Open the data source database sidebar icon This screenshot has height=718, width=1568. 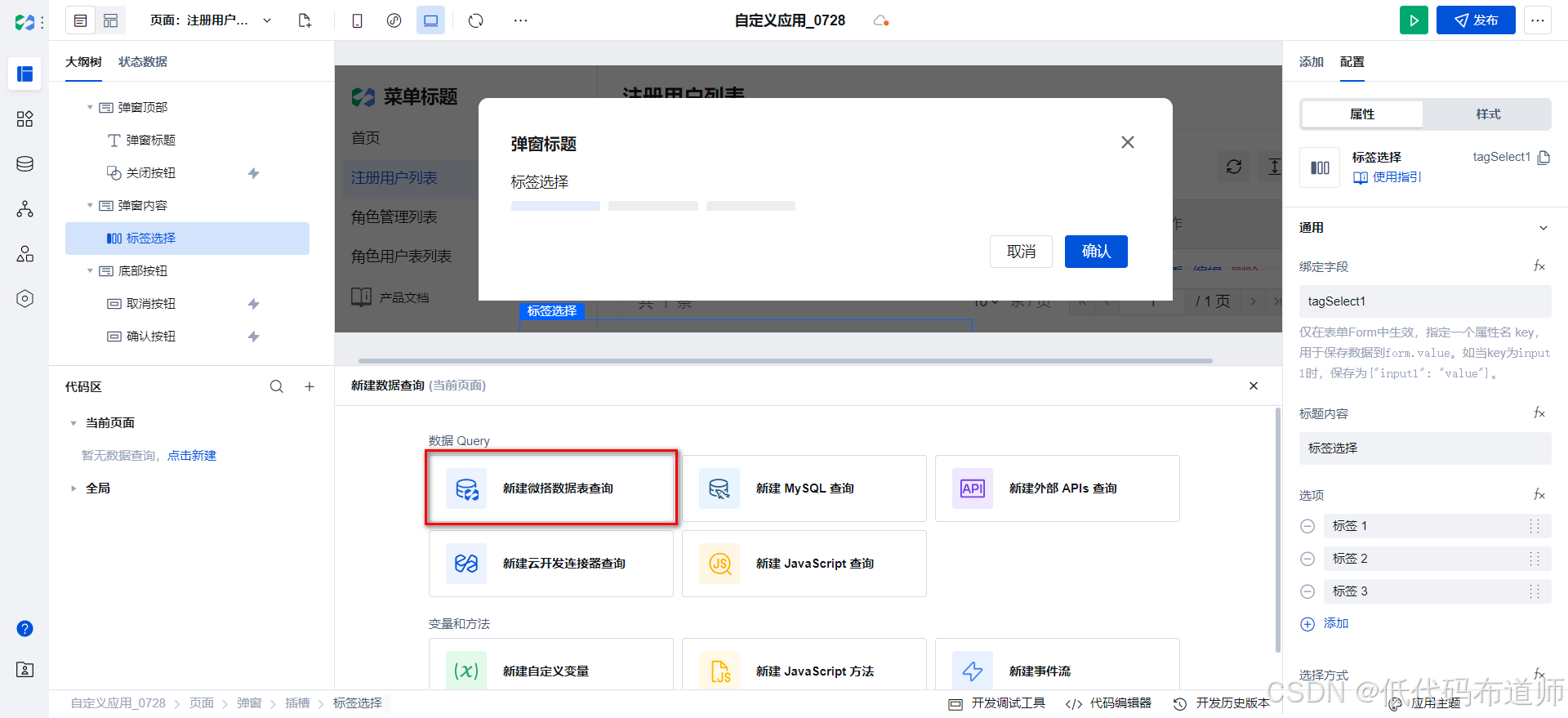coord(24,164)
